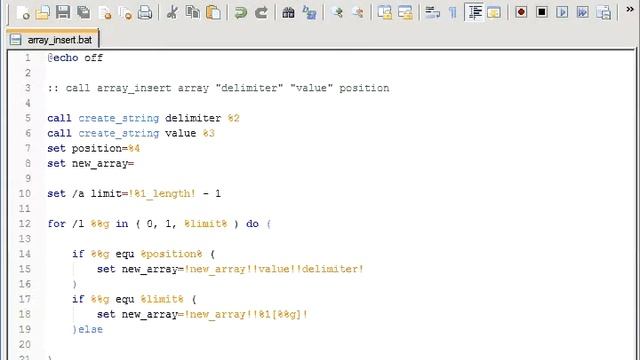640x360 pixels.
Task: Toggle word wrap
Action: tap(432, 13)
